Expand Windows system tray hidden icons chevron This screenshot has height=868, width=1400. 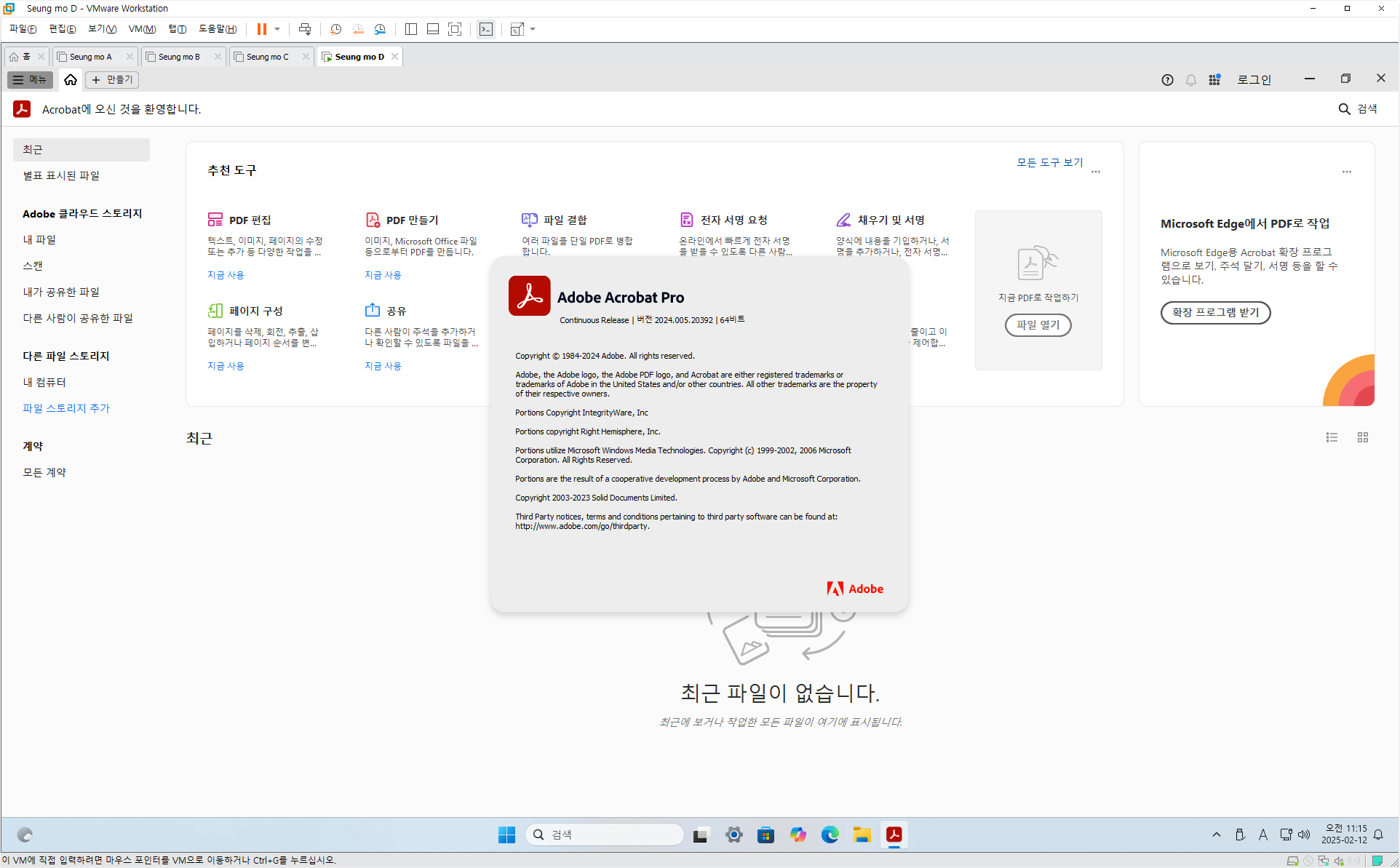(1216, 835)
